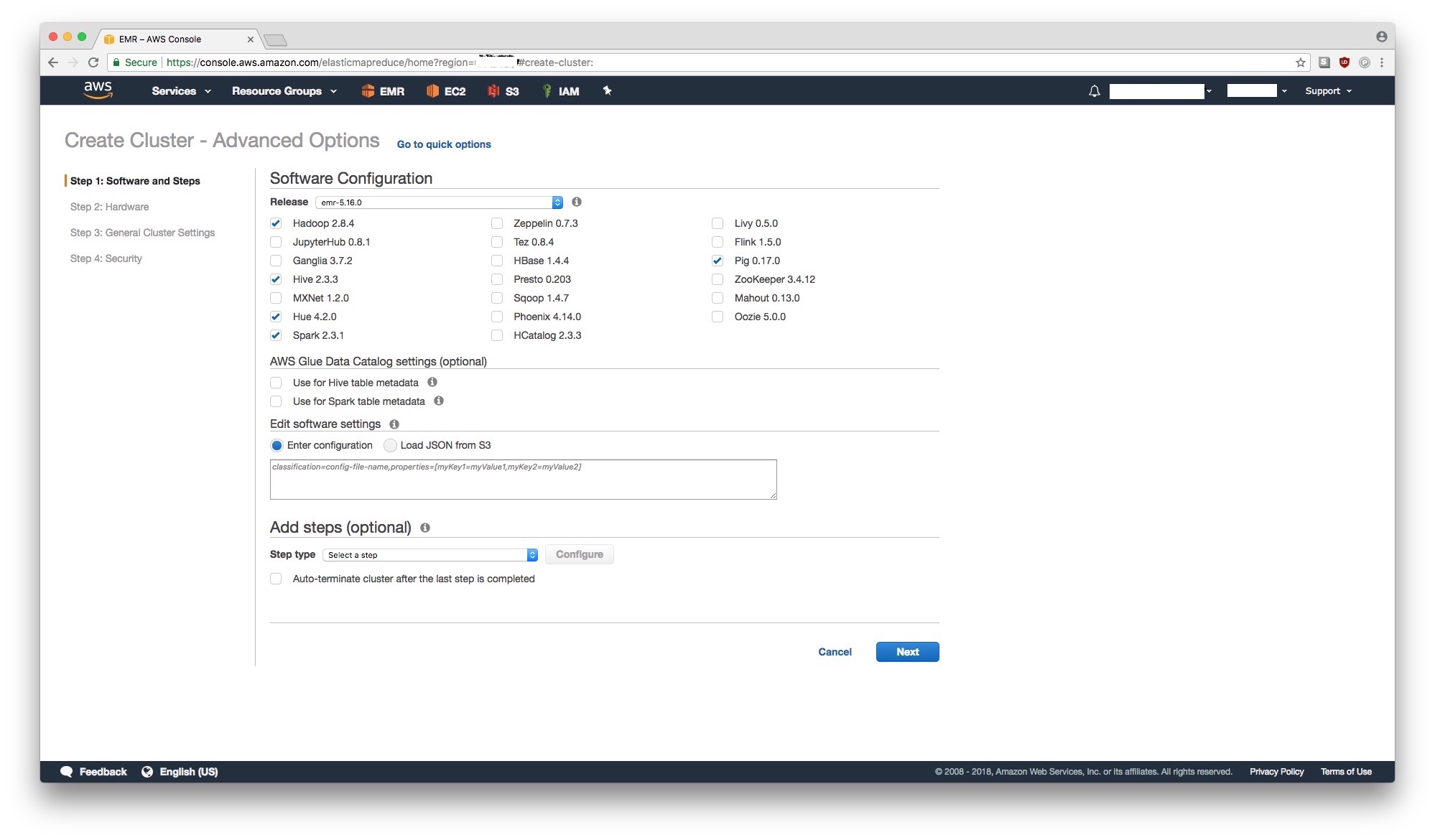Open the Release version dropdown
Screen dimensions: 1435x840
[x=437, y=202]
